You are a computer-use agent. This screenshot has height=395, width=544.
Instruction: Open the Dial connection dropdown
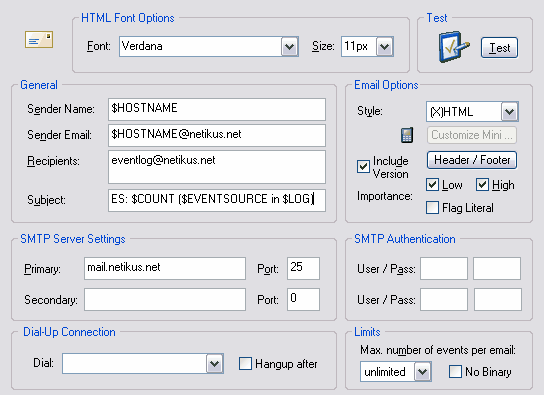tap(143, 363)
